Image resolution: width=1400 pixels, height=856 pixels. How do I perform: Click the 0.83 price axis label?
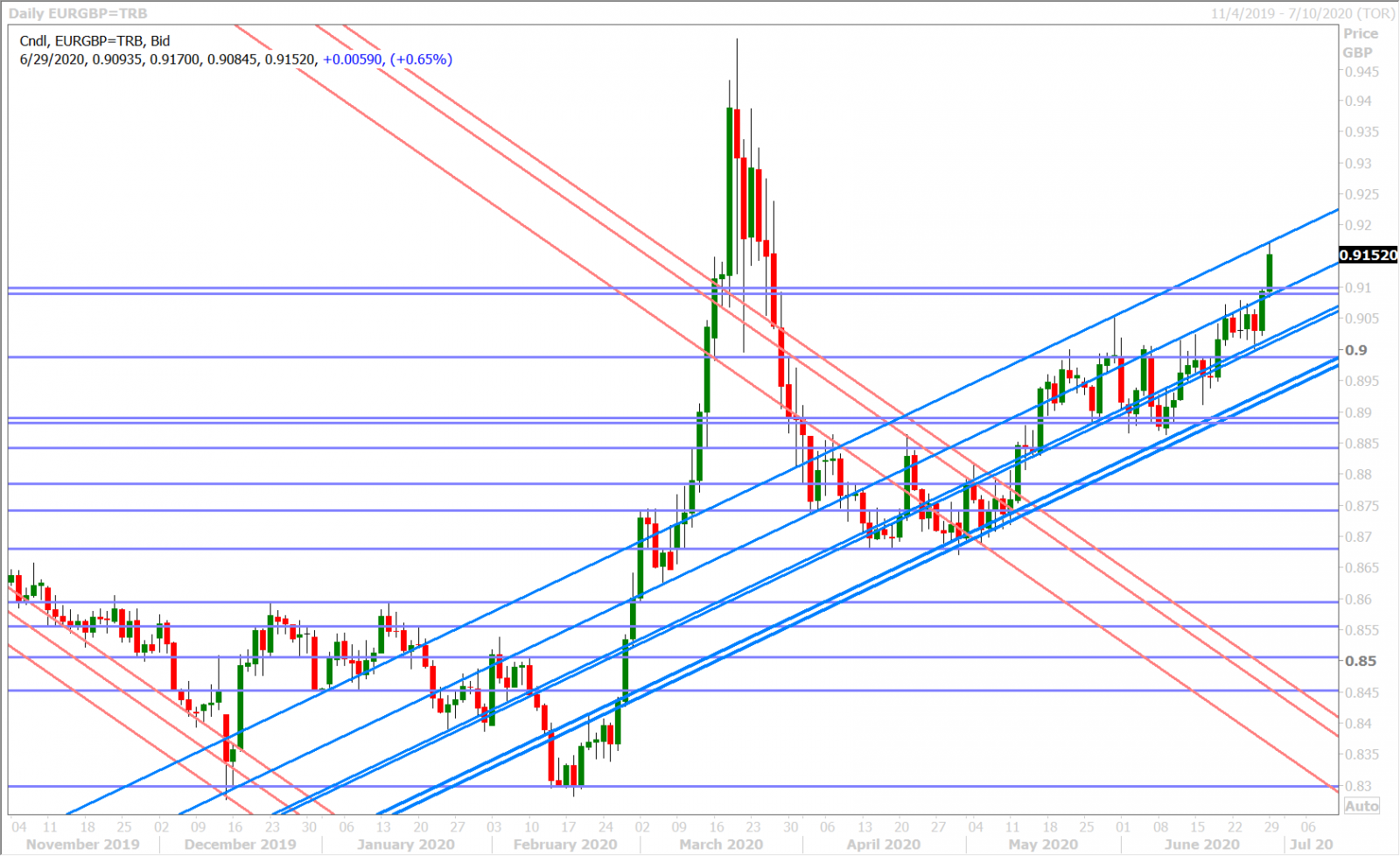[x=1358, y=786]
